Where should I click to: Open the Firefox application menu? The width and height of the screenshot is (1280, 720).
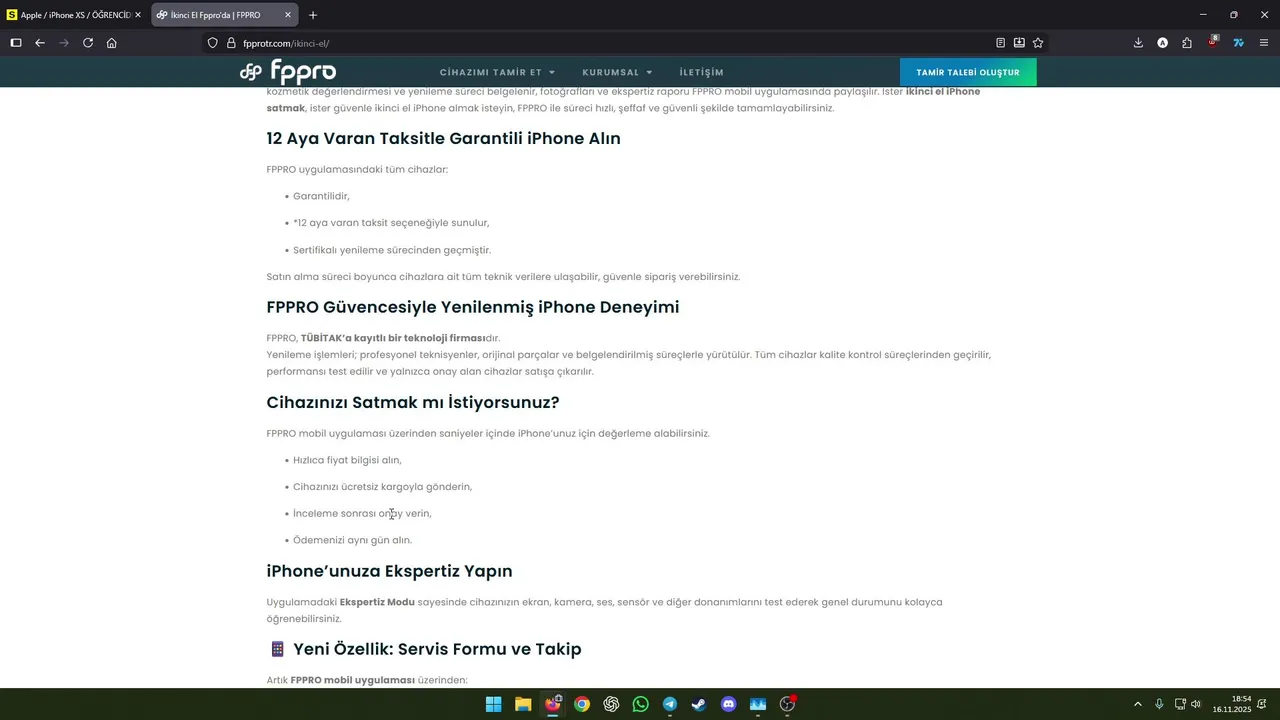coord(1264,43)
